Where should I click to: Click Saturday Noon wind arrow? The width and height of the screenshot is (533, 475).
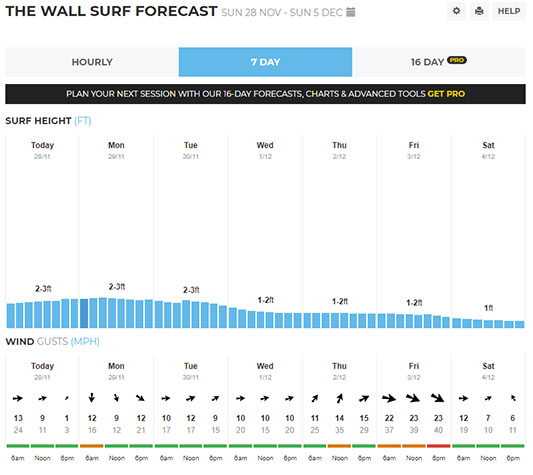pos(488,398)
